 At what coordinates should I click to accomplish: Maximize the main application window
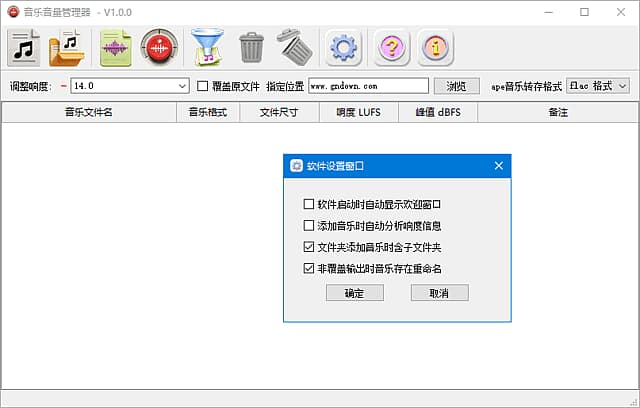pos(584,12)
